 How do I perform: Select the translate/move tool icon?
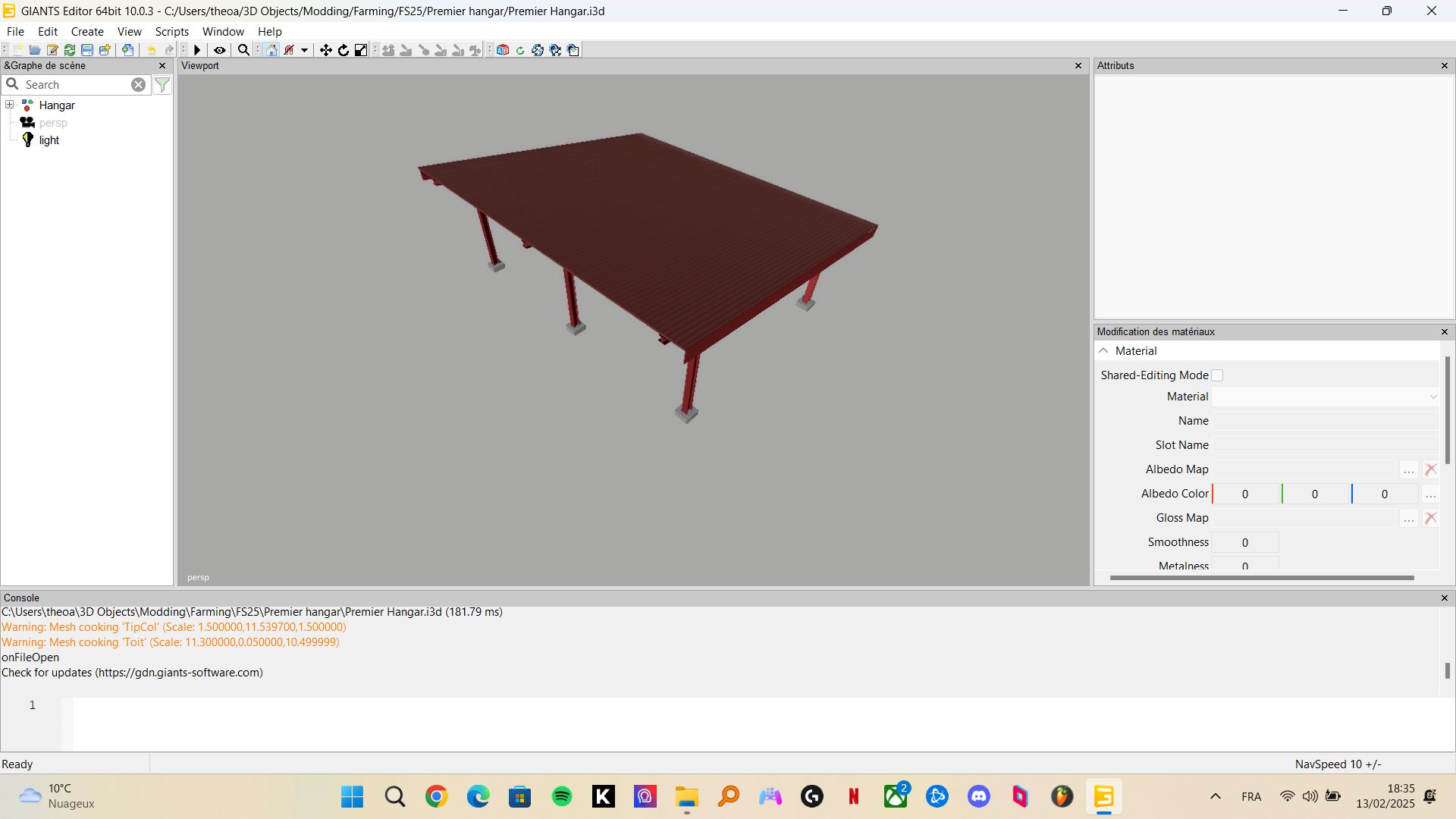325,49
